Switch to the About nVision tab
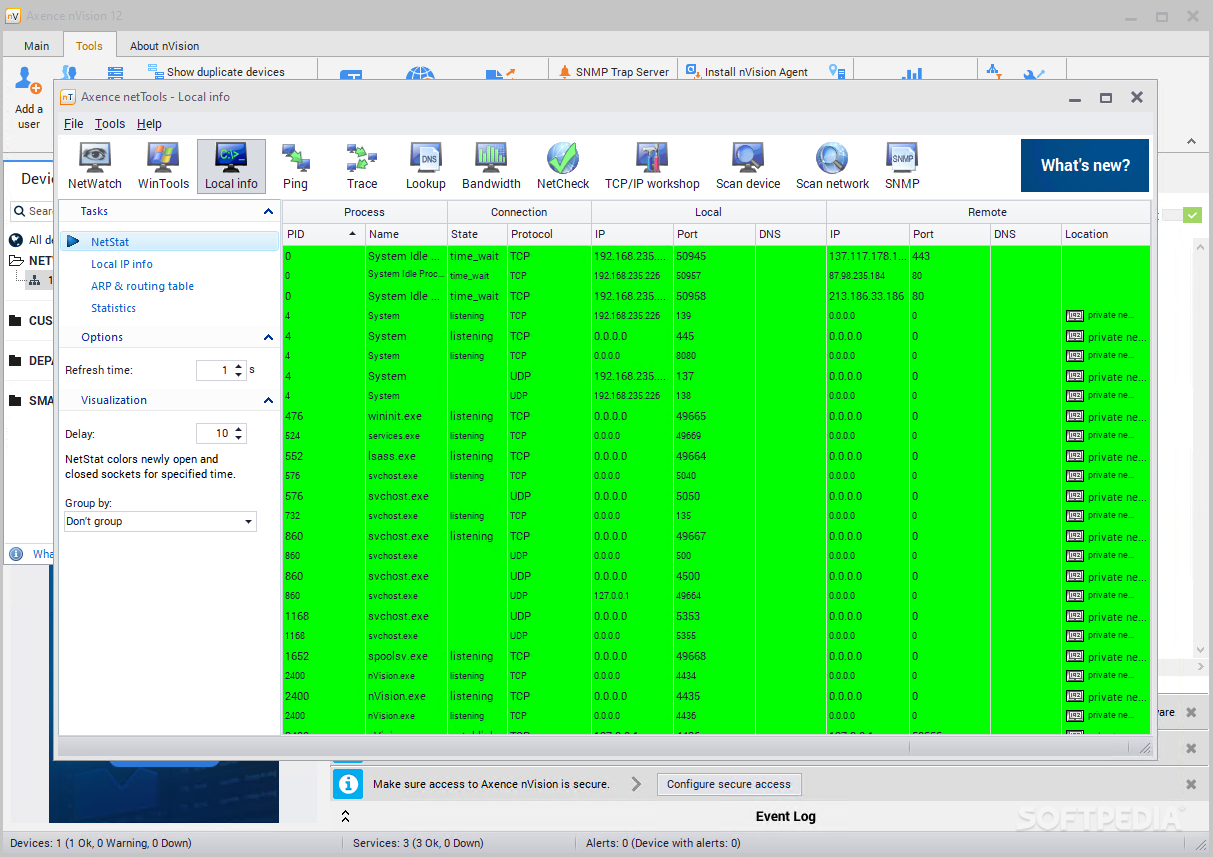This screenshot has height=857, width=1213. click(164, 46)
